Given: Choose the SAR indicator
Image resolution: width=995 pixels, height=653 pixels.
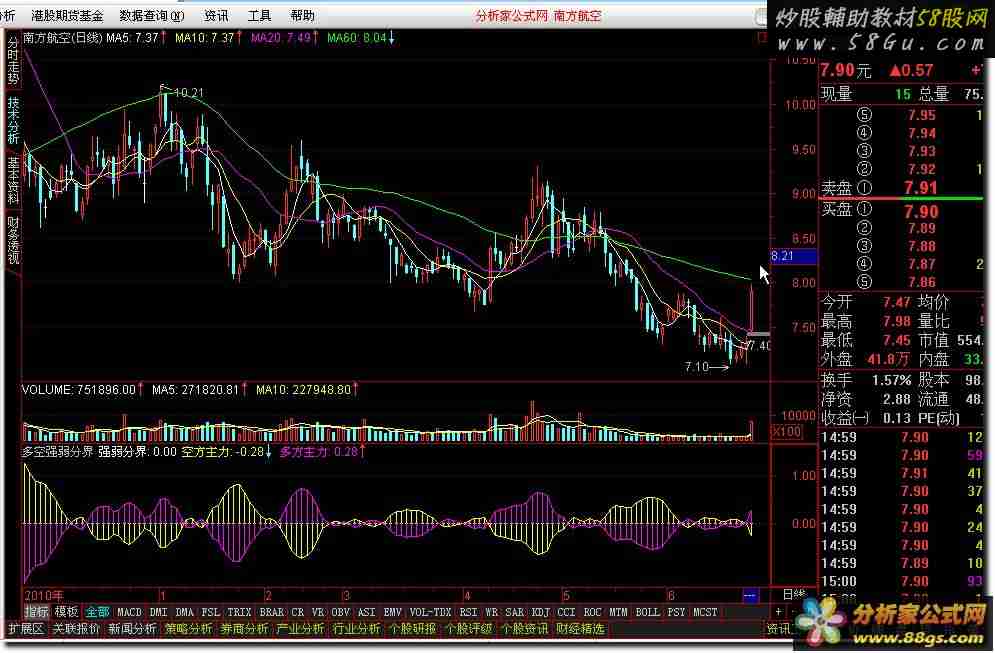Looking at the screenshot, I should tap(515, 612).
